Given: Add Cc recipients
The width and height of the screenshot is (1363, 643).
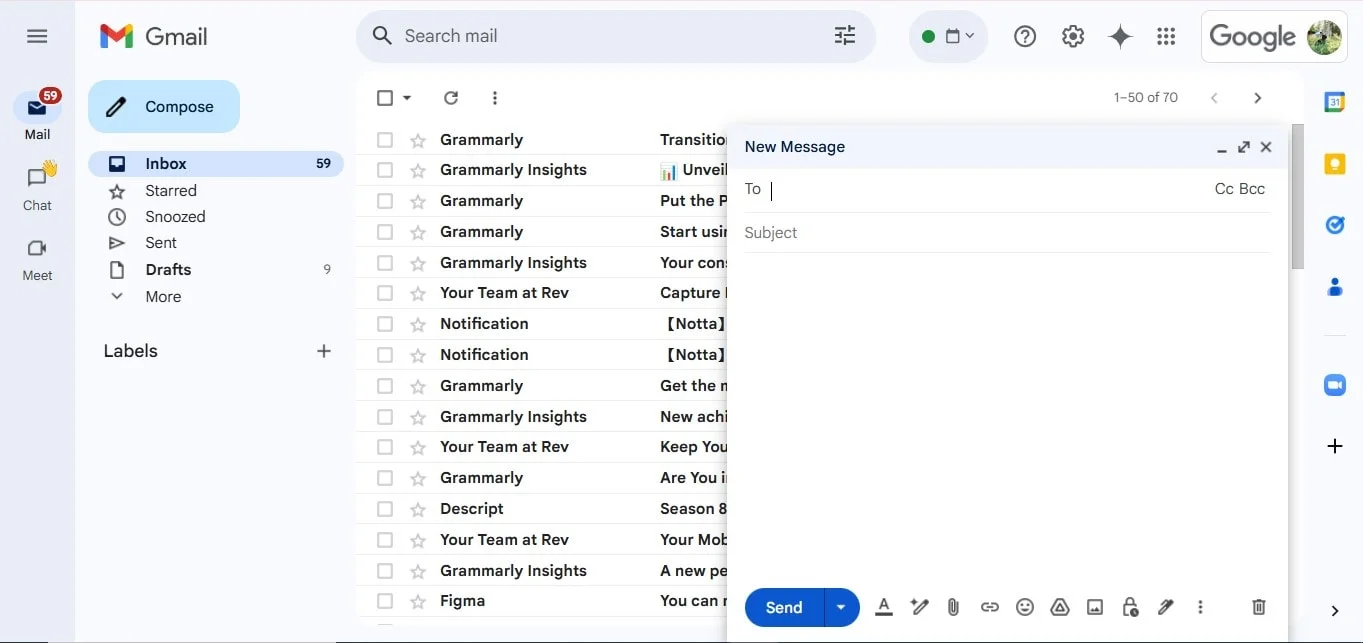Looking at the screenshot, I should (x=1223, y=189).
